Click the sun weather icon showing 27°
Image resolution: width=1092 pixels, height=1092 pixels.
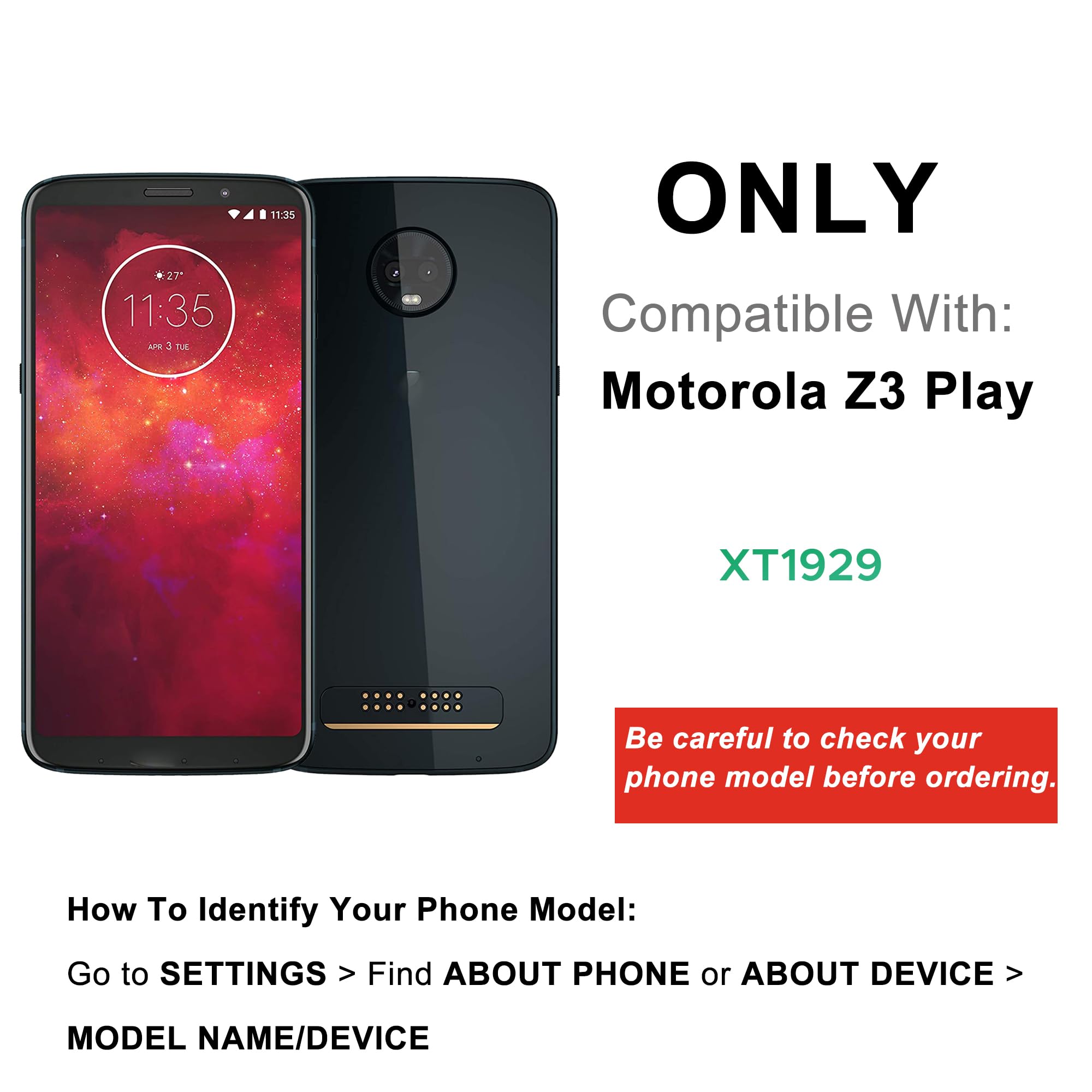pos(160,275)
